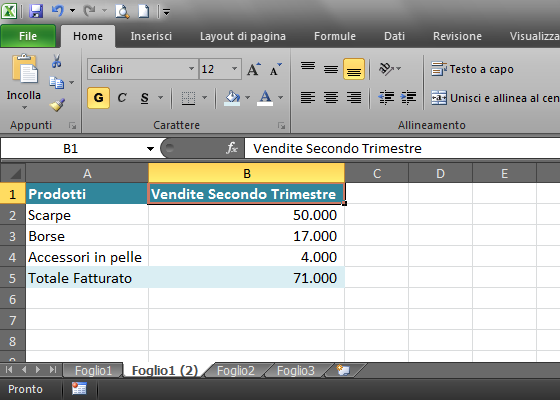Click the Undo arrow icon
This screenshot has width=560, height=400.
pos(58,11)
